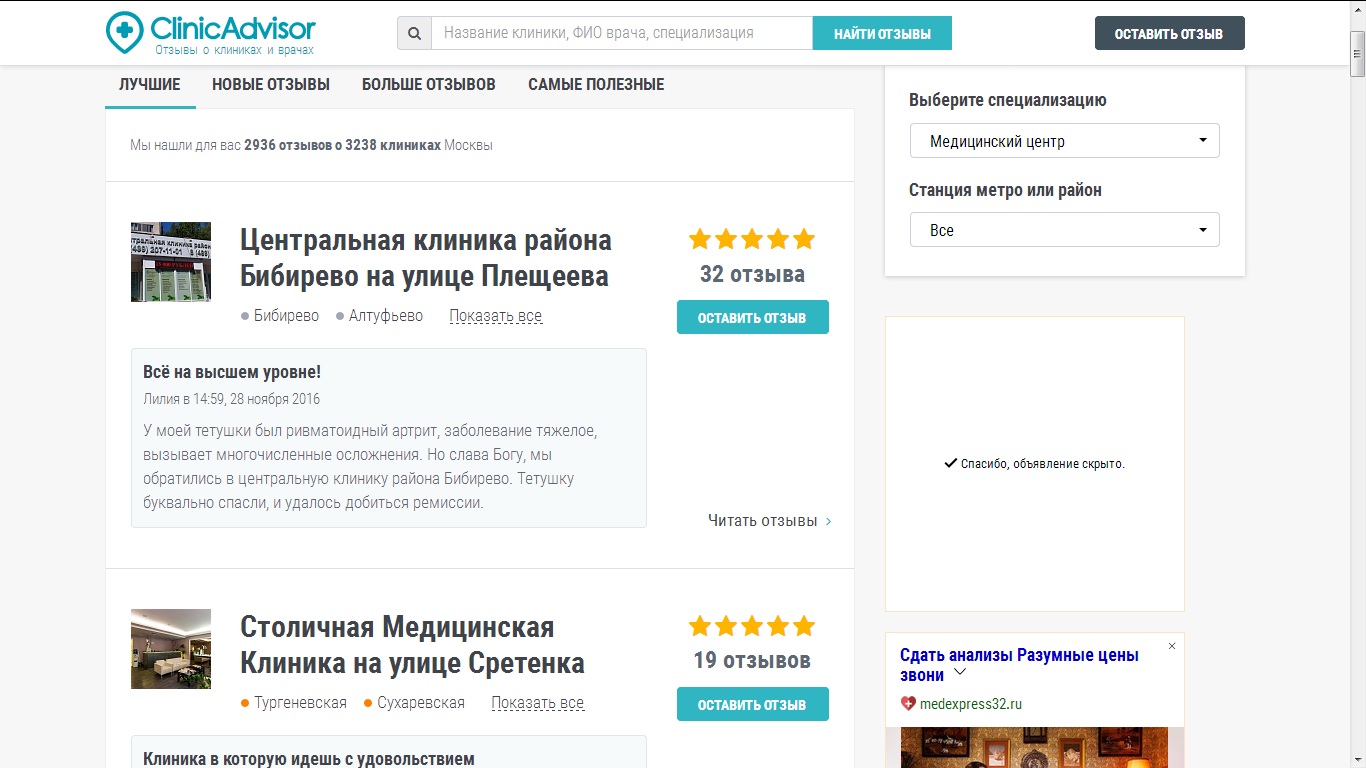Click the Сухаревская metro tag

coord(415,703)
